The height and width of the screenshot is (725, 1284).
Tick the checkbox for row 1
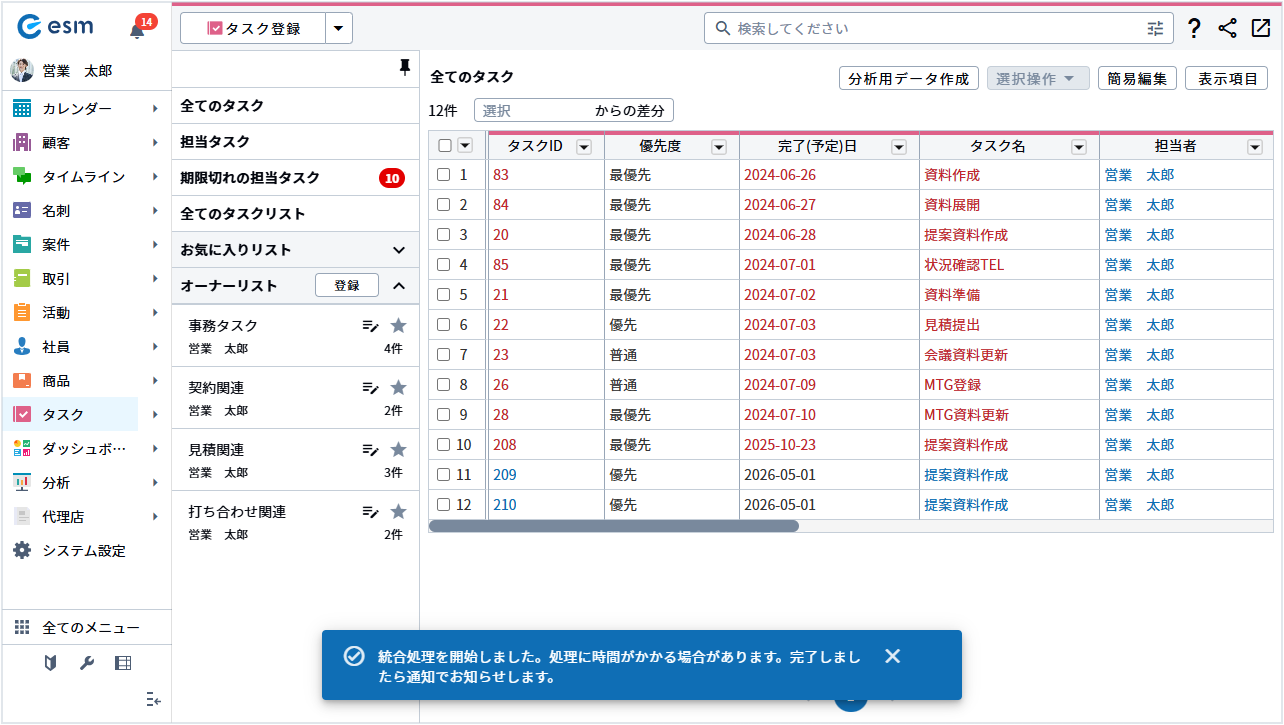pyautogui.click(x=444, y=175)
